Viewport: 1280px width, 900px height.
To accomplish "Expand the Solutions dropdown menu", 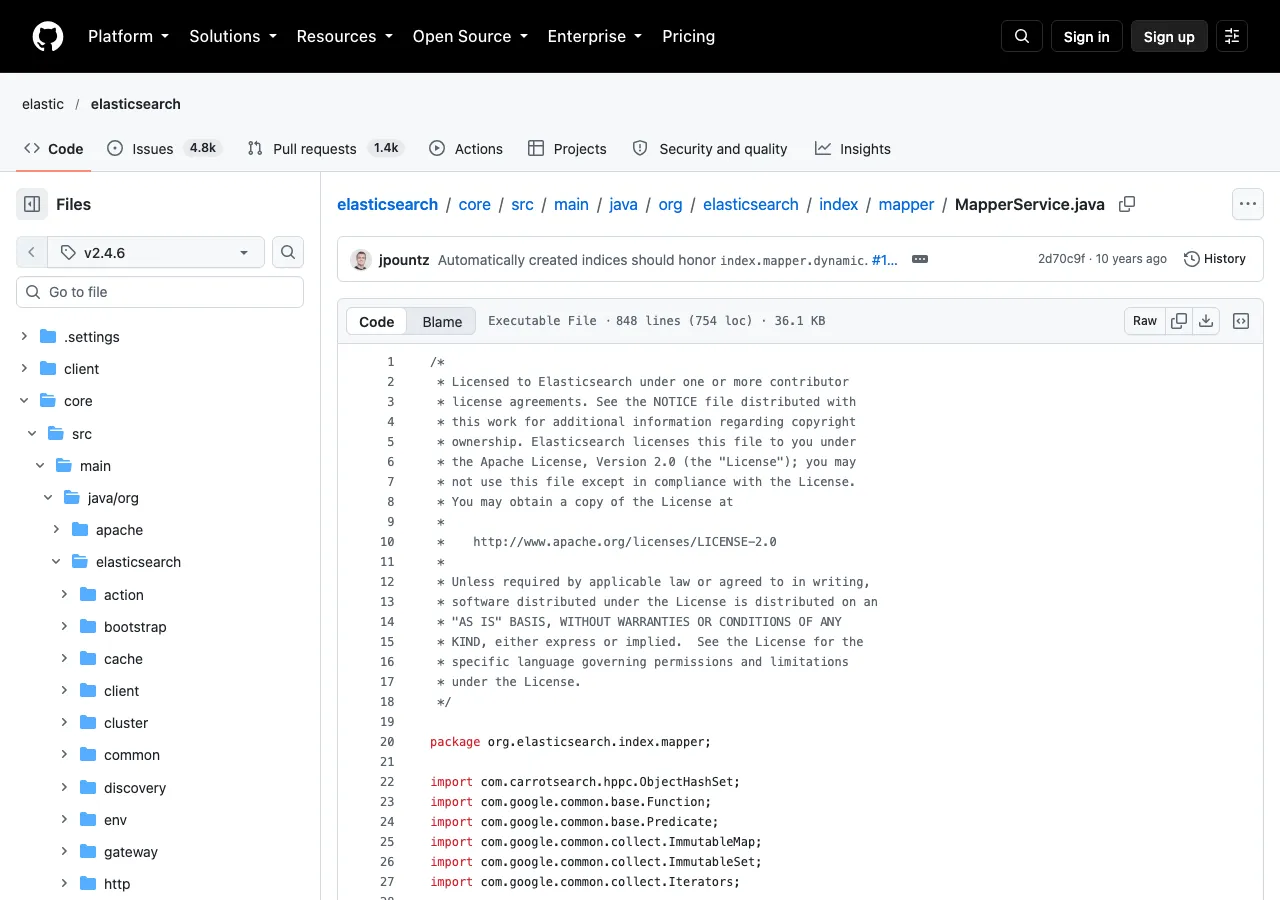I will (233, 36).
